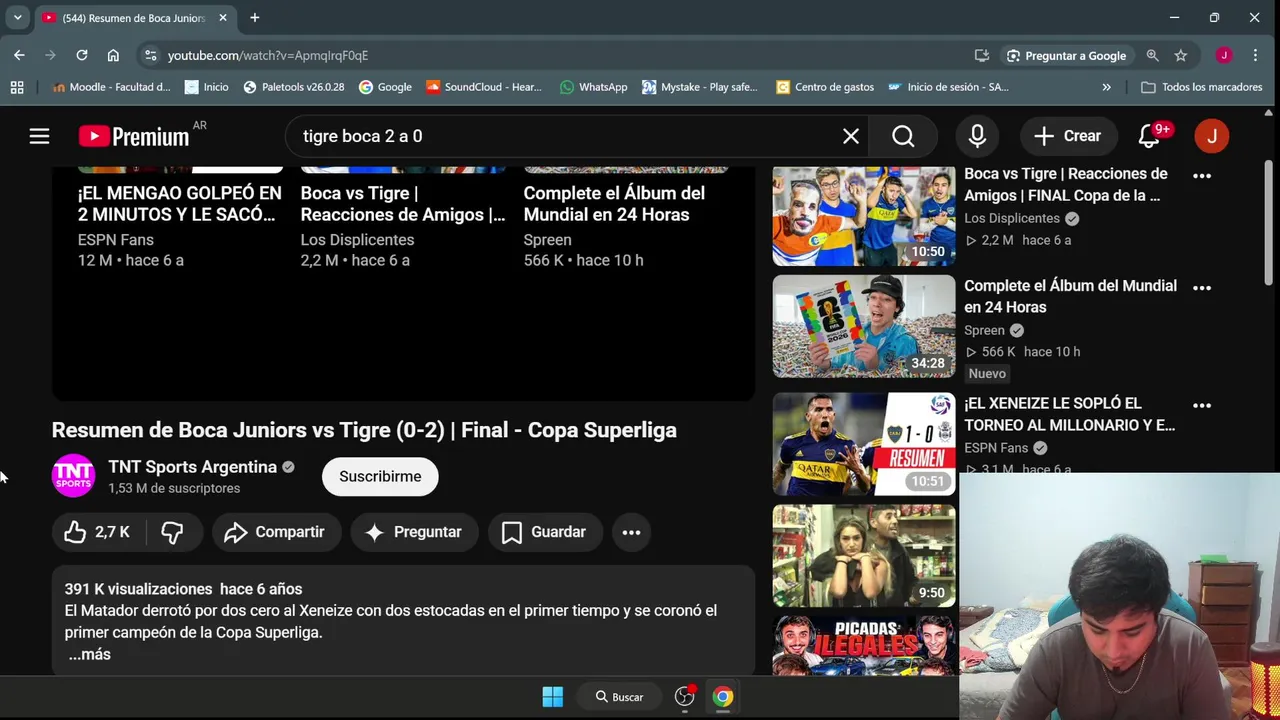Click Preguntar a Google button

(x=1066, y=56)
